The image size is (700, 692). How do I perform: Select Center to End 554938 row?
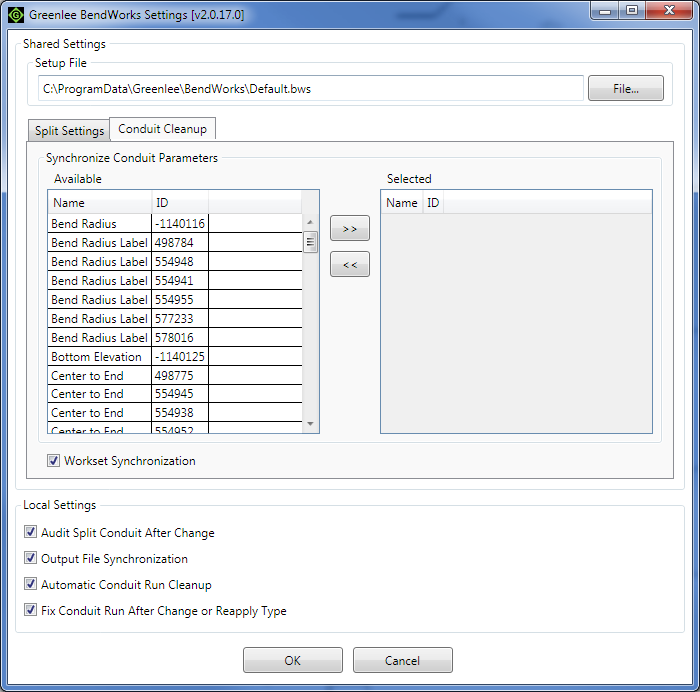(x=175, y=413)
